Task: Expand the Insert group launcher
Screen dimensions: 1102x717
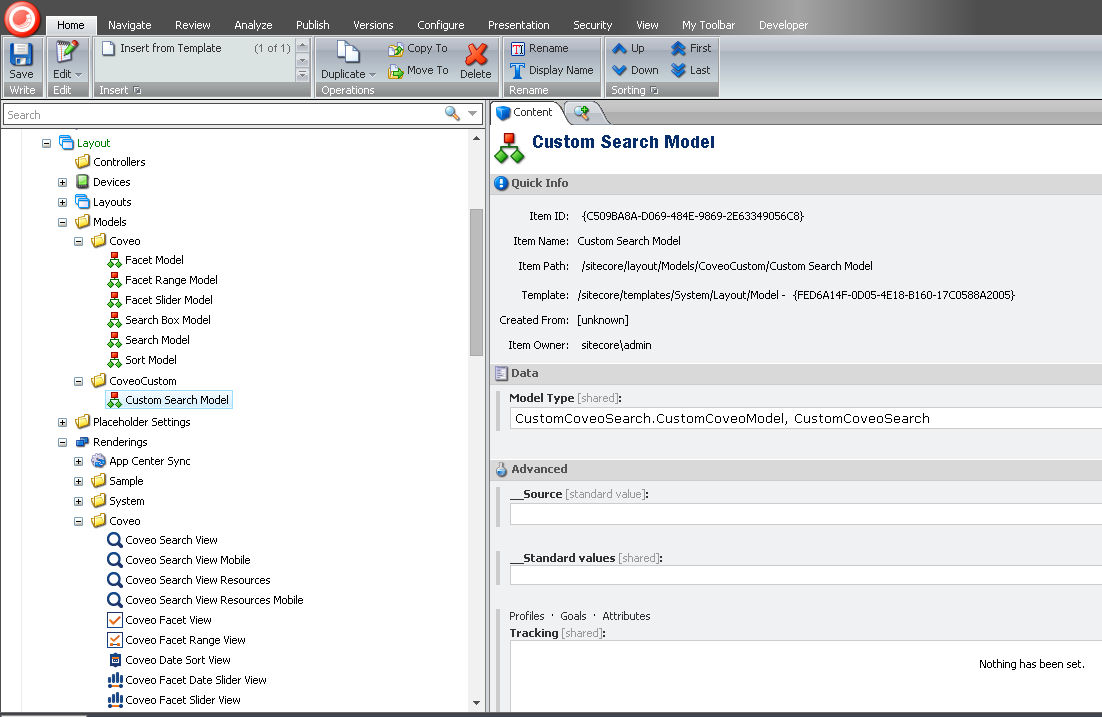Action: 138,91
